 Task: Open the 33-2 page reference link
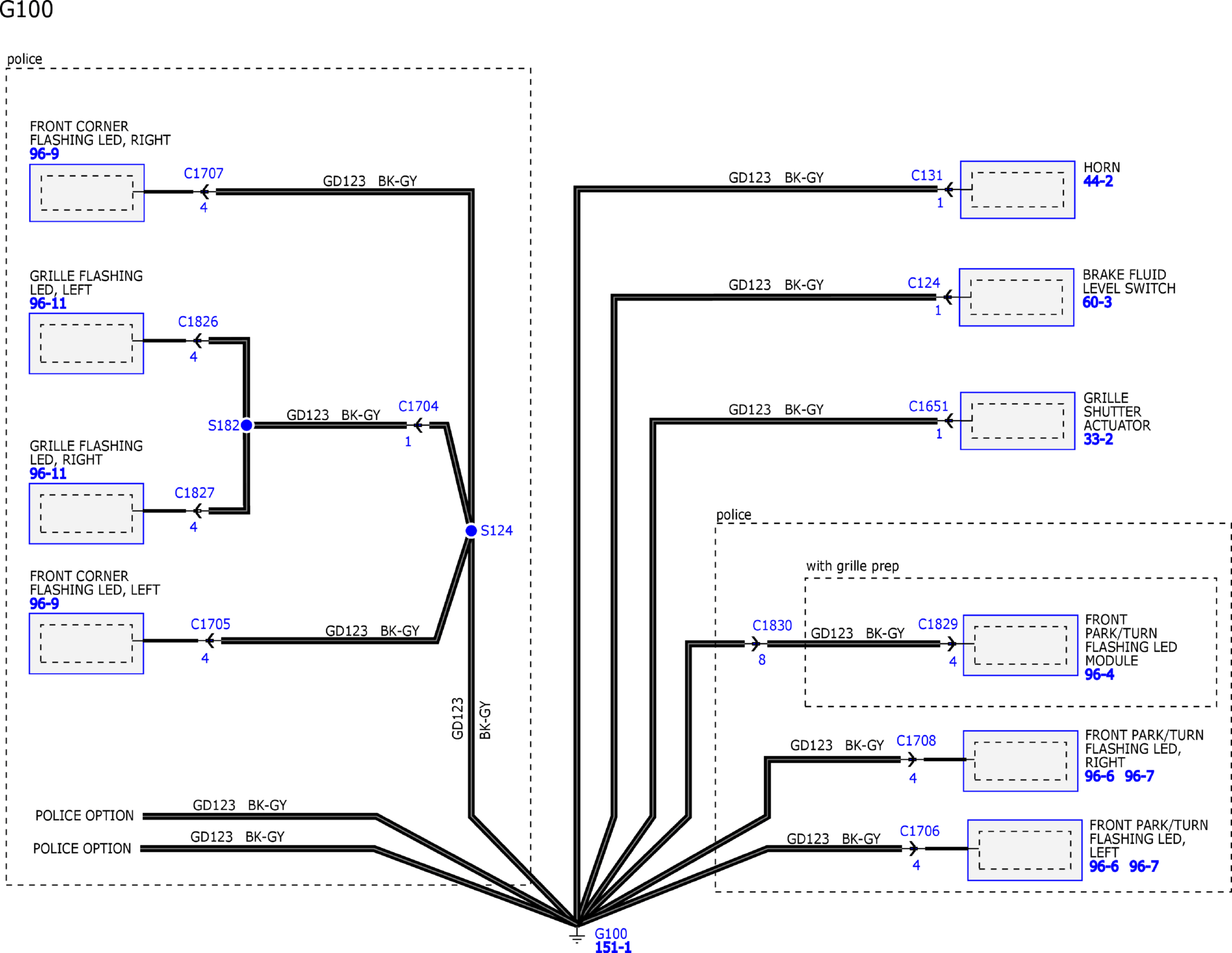[x=1098, y=439]
